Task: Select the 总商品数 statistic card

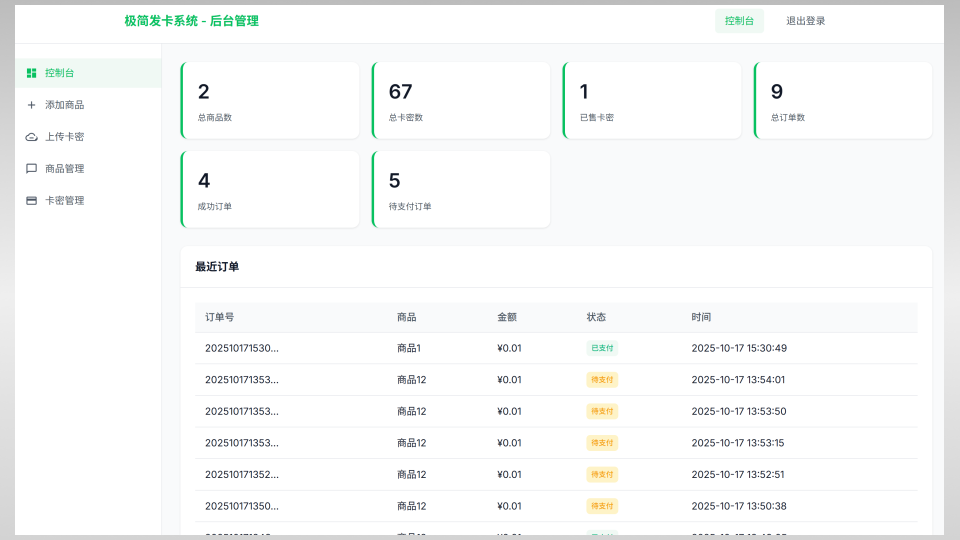Action: (270, 100)
